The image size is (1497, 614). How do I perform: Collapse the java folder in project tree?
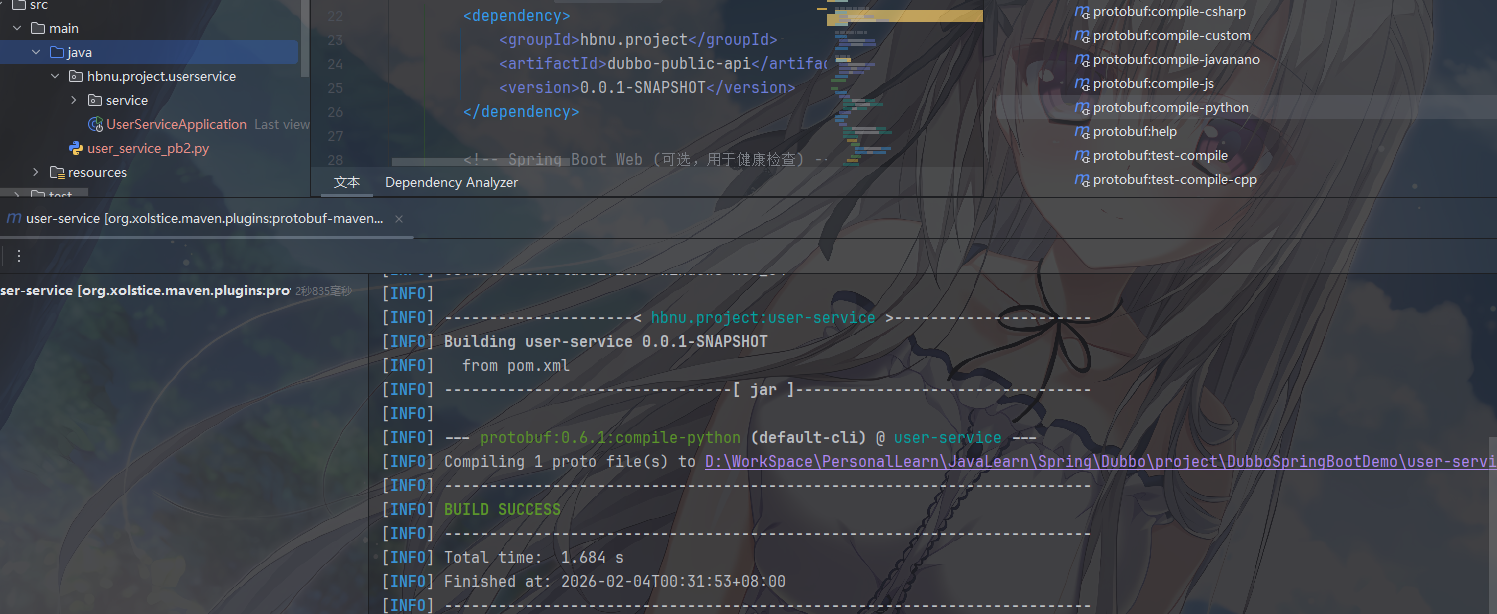(x=36, y=52)
